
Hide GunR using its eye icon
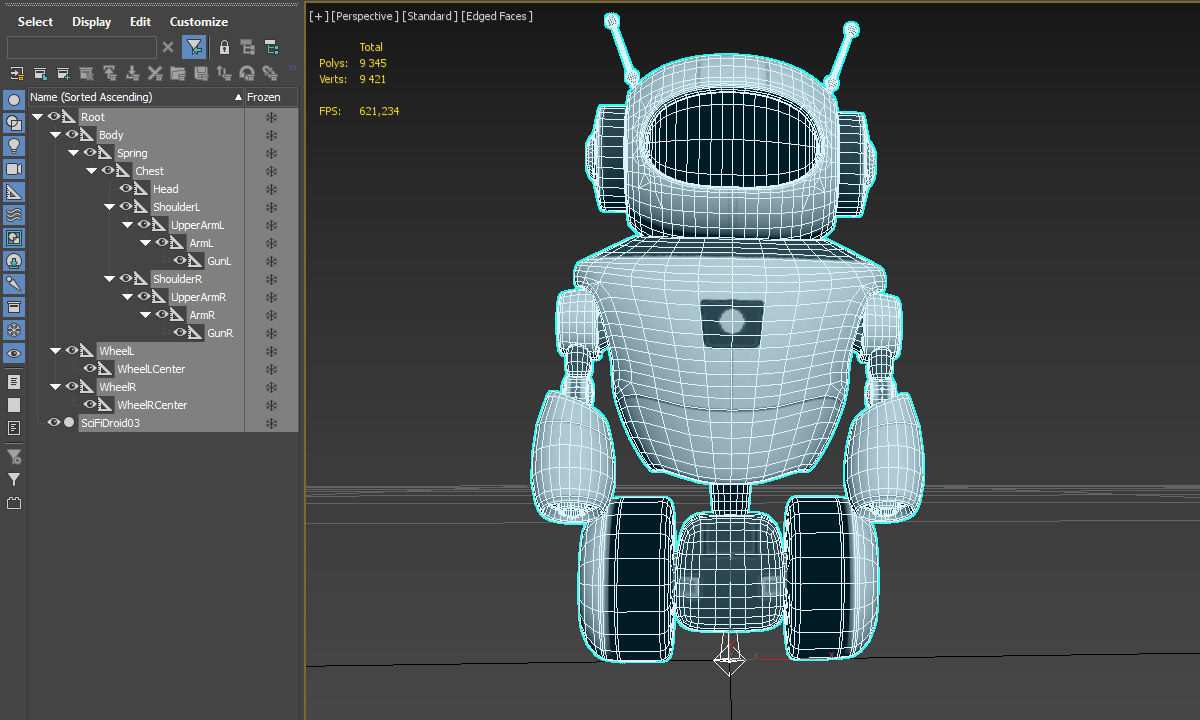[x=180, y=333]
